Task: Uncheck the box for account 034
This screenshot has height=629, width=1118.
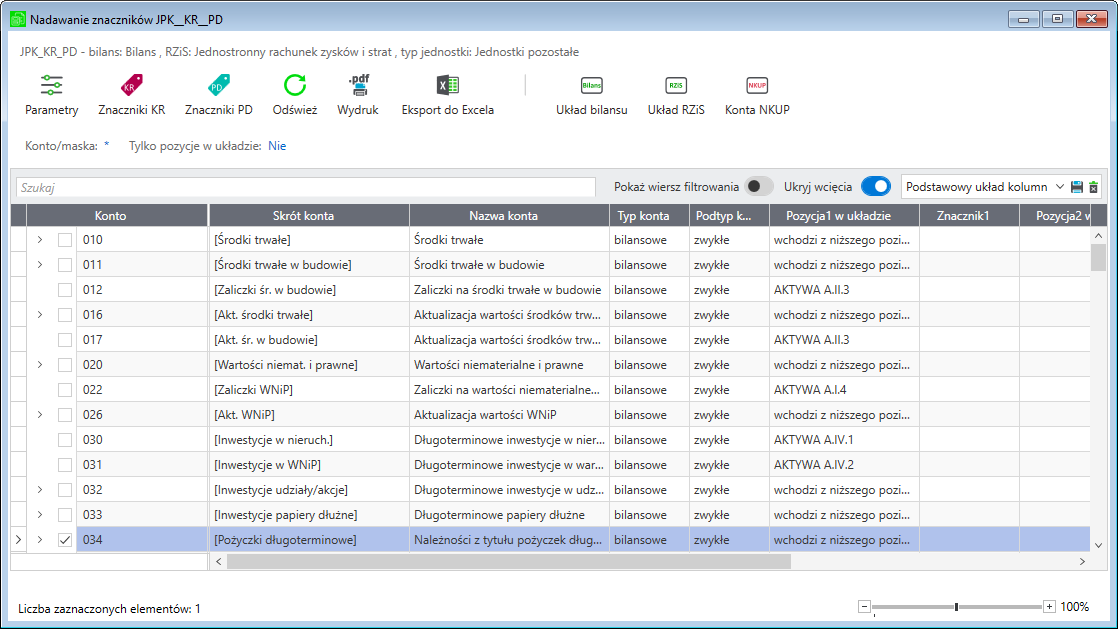Action: click(x=65, y=540)
